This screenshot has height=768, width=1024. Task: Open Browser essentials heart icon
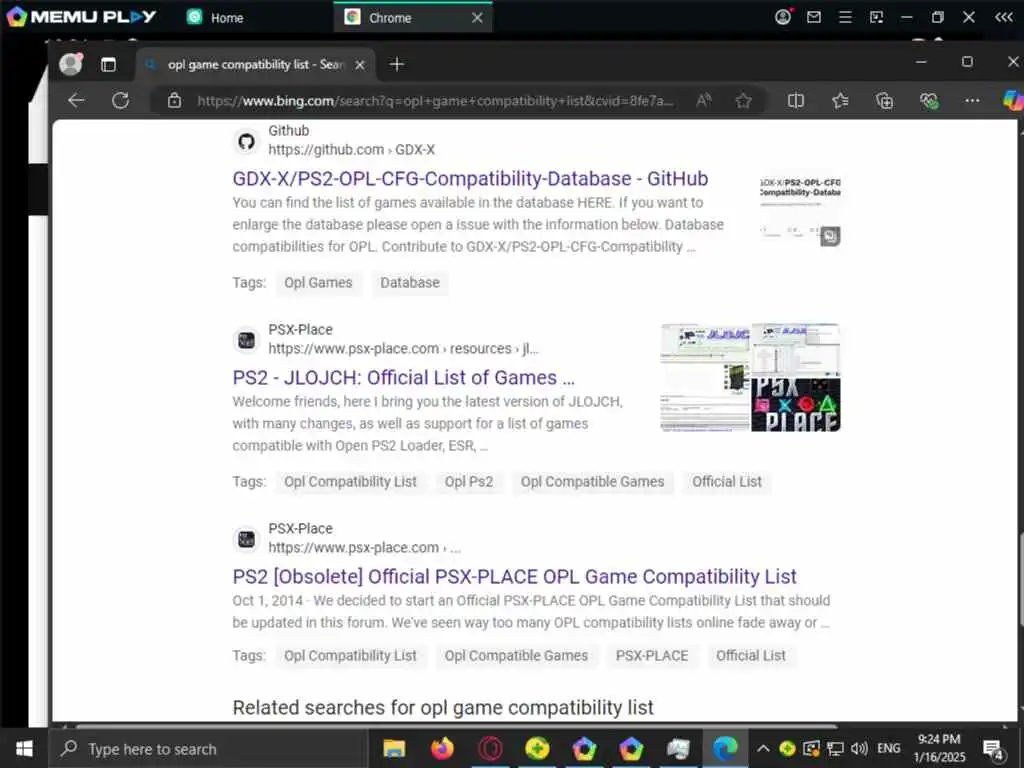click(x=929, y=101)
